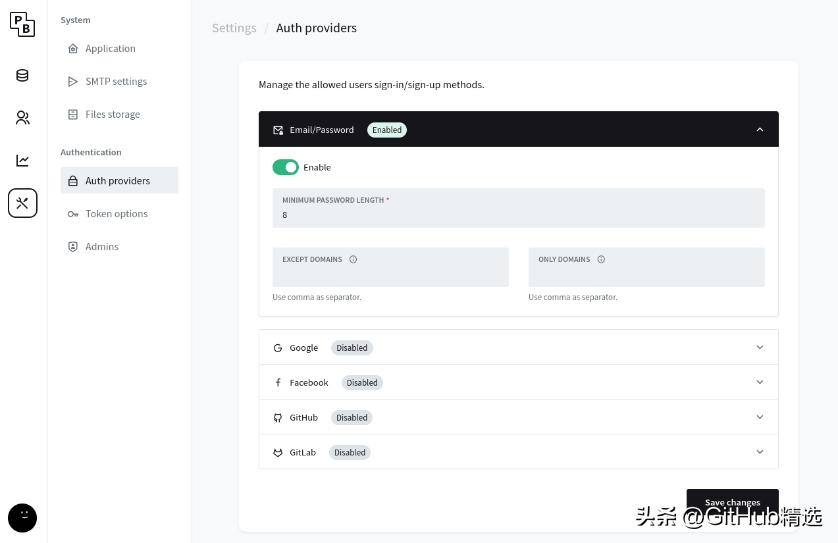The image size is (838, 543).
Task: Click the Google Disabled badge
Action: tap(352, 348)
